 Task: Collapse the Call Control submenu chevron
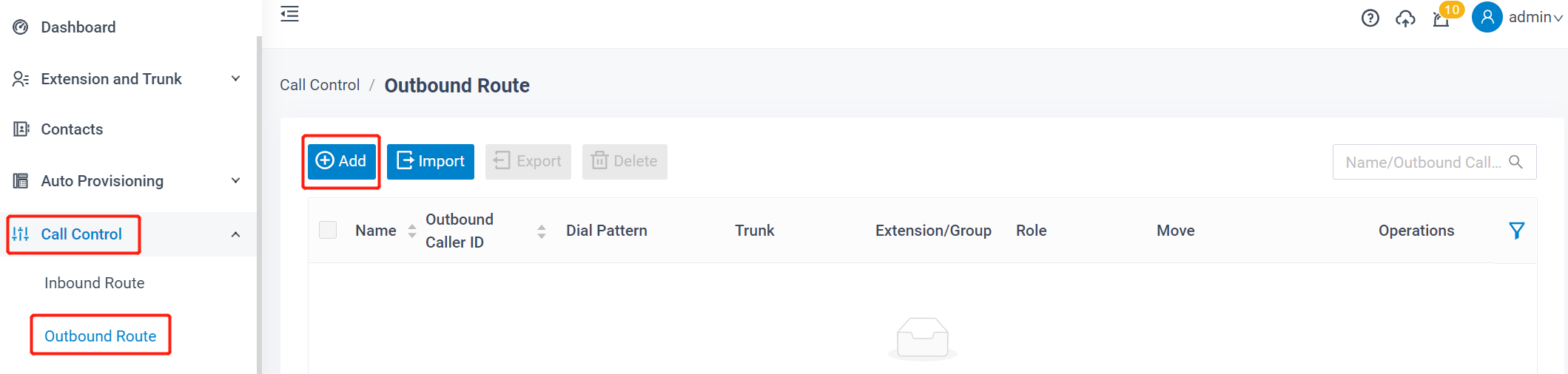235,234
